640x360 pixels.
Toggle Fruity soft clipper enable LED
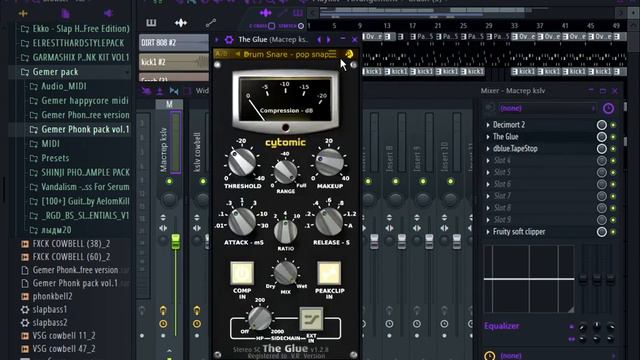[x=613, y=232]
